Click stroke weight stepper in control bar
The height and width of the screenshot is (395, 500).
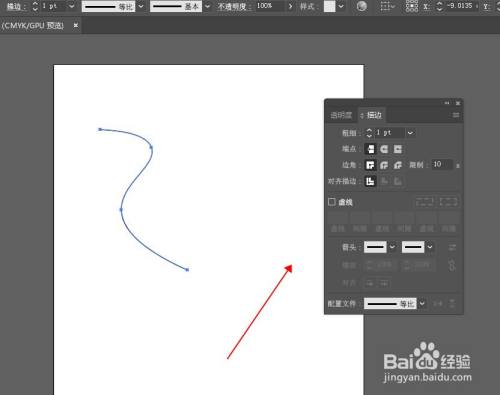pyautogui.click(x=35, y=6)
